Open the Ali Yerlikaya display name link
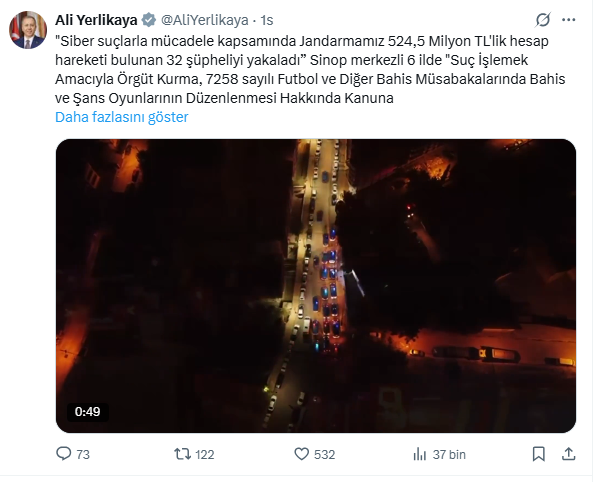603x482 pixels. click(96, 20)
